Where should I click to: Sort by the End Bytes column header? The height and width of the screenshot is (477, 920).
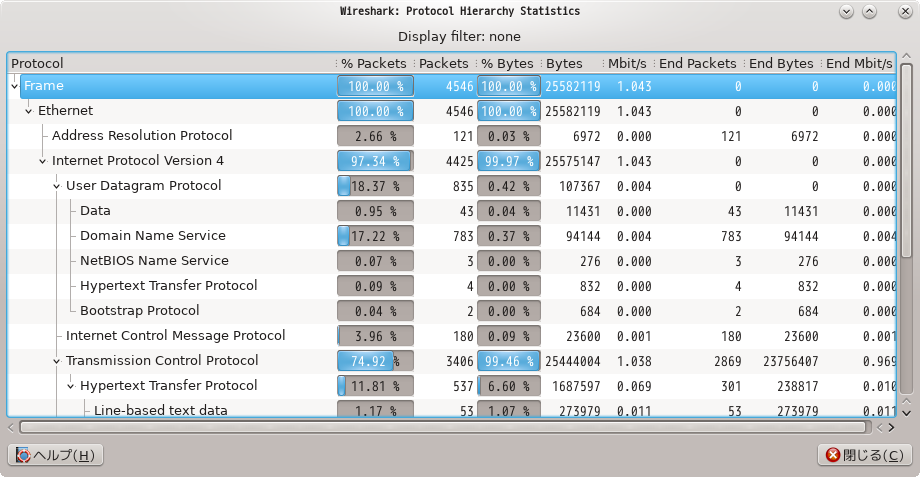[x=782, y=63]
